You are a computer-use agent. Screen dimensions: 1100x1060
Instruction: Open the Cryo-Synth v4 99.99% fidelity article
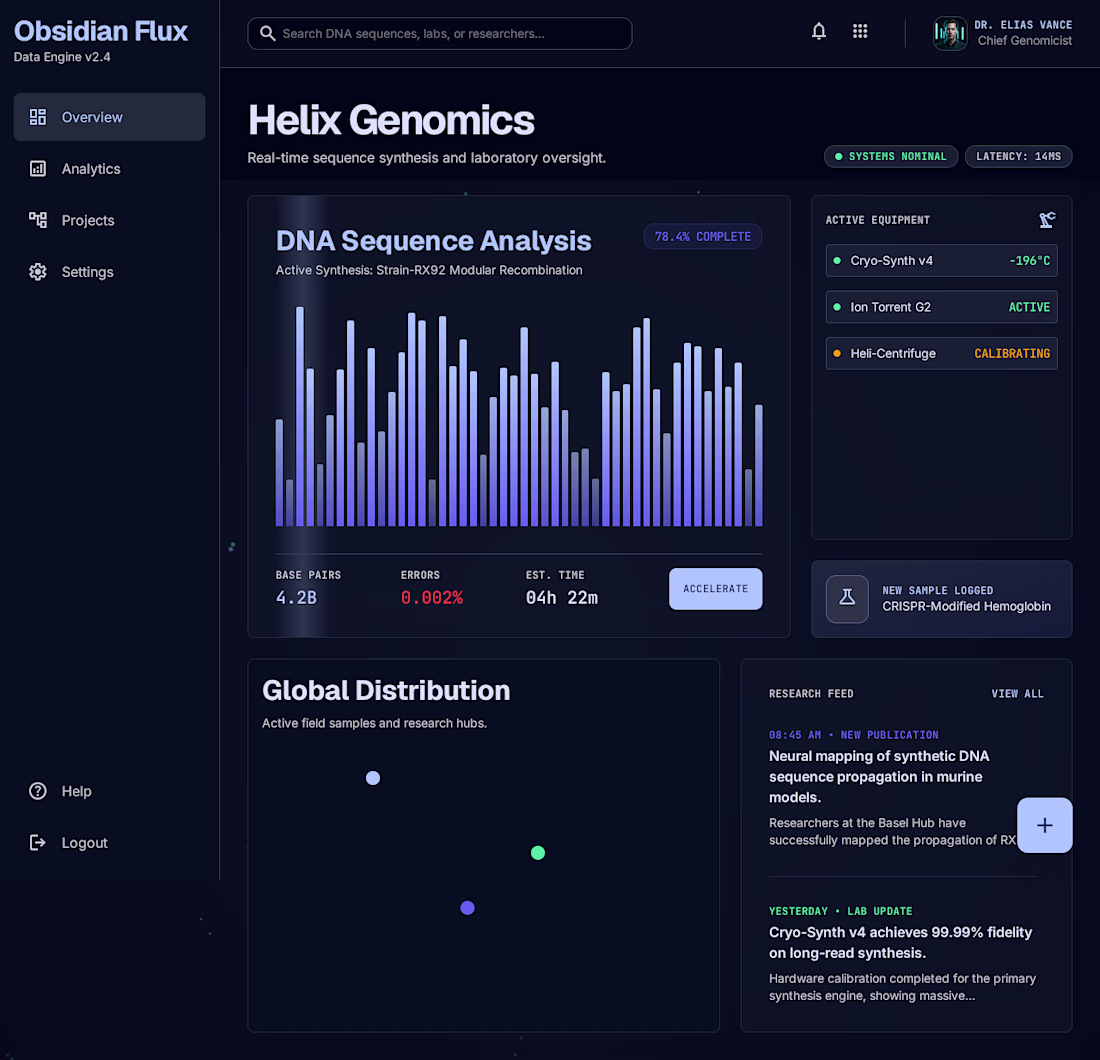pyautogui.click(x=901, y=943)
